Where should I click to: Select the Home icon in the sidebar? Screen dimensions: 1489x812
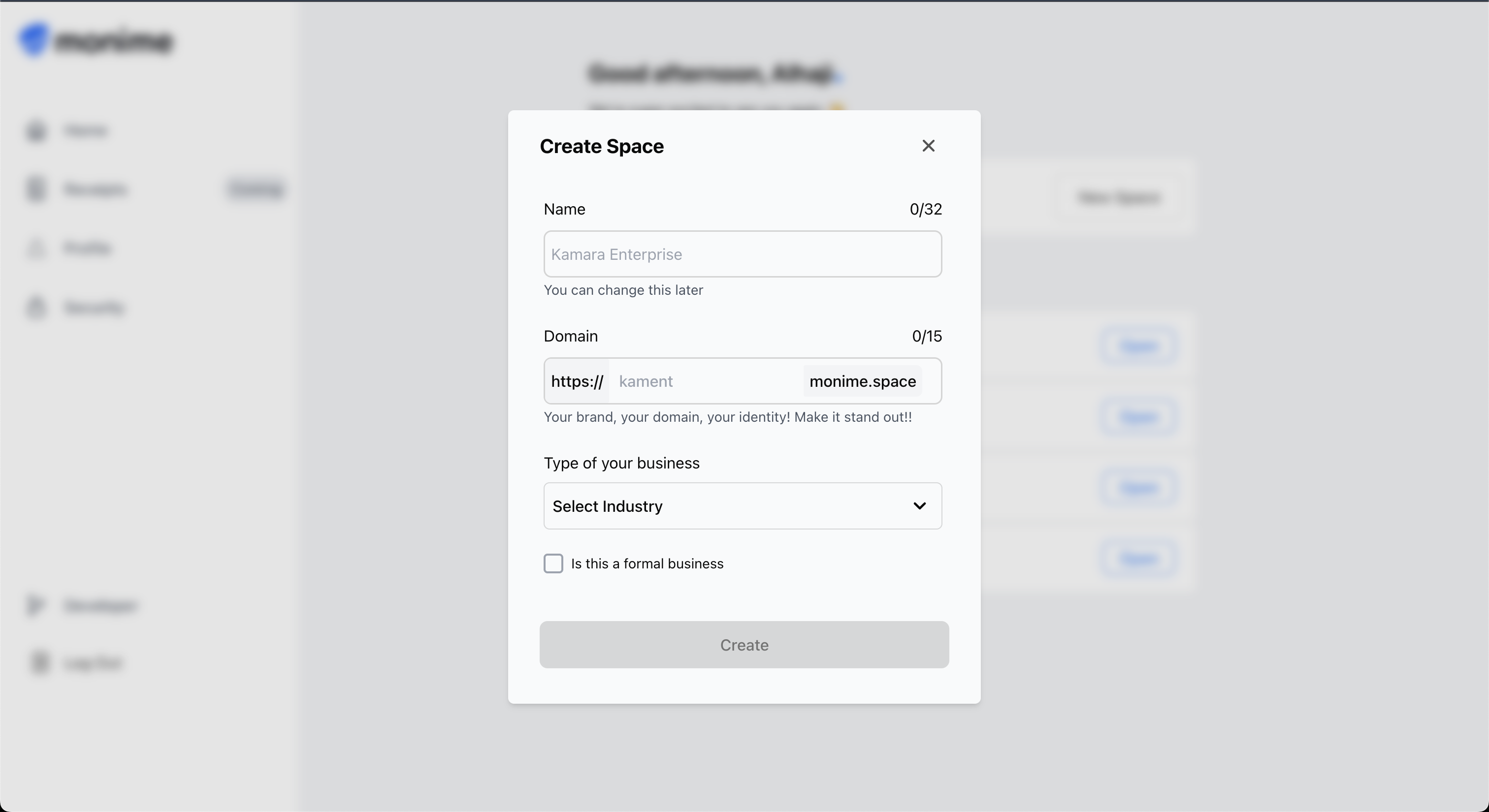point(36,131)
